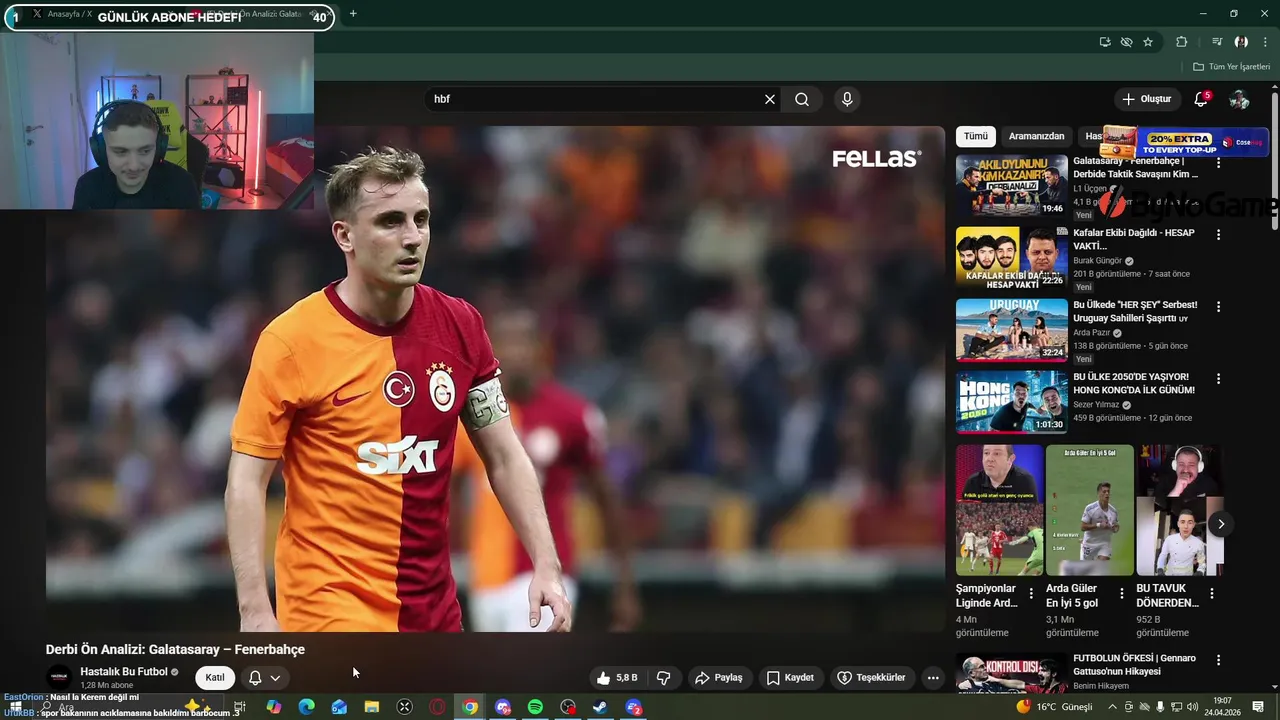Bookmark this page with the star icon

click(1148, 42)
